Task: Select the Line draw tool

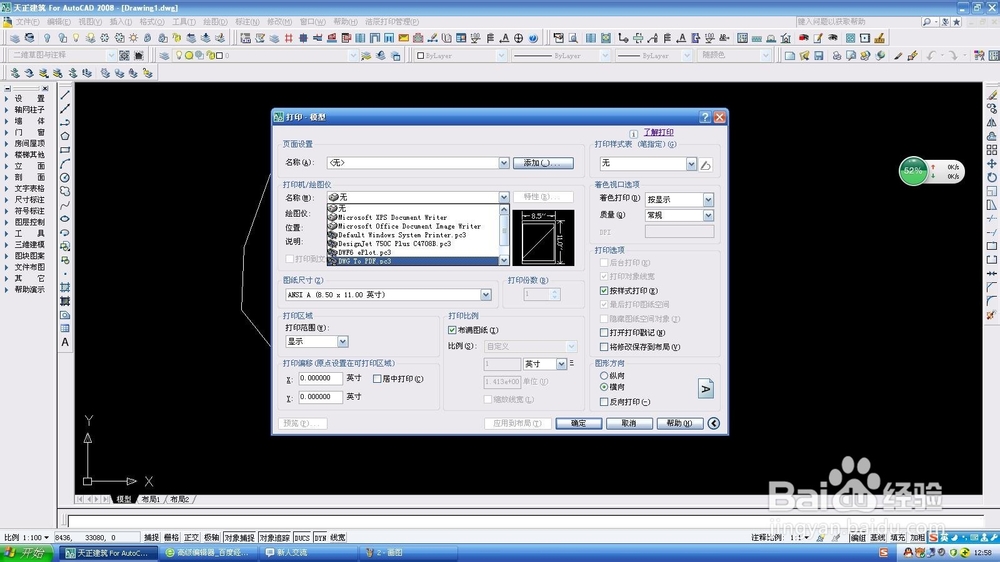Action: click(65, 95)
